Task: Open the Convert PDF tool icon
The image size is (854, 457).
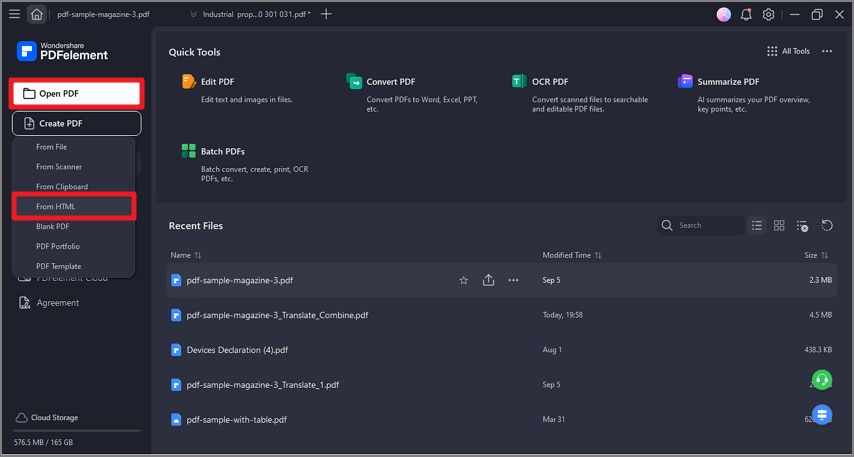Action: tap(354, 82)
